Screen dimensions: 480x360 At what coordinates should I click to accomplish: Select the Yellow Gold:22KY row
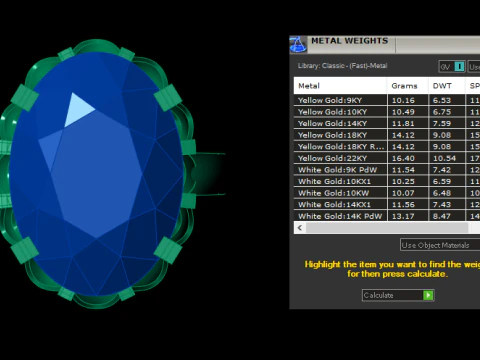[387, 158]
